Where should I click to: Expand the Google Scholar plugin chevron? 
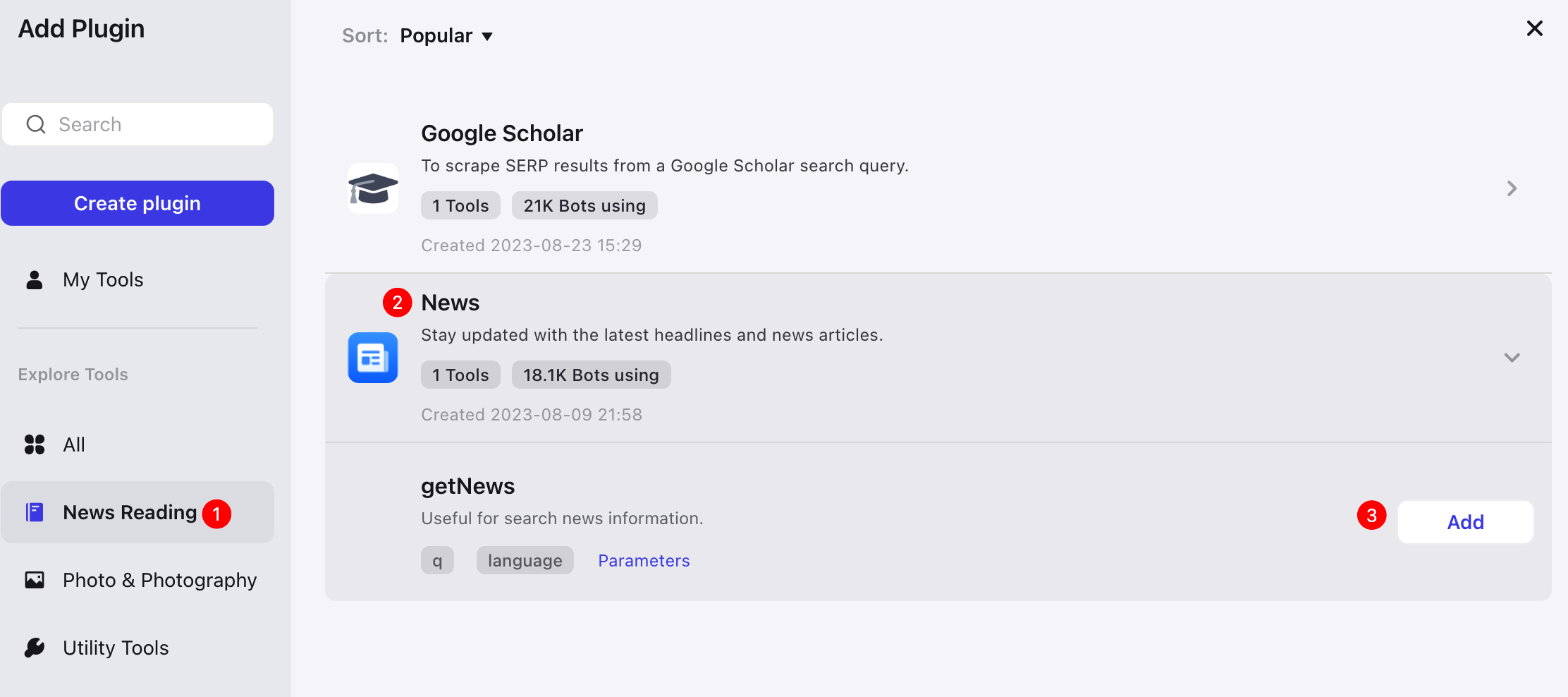coord(1512,188)
